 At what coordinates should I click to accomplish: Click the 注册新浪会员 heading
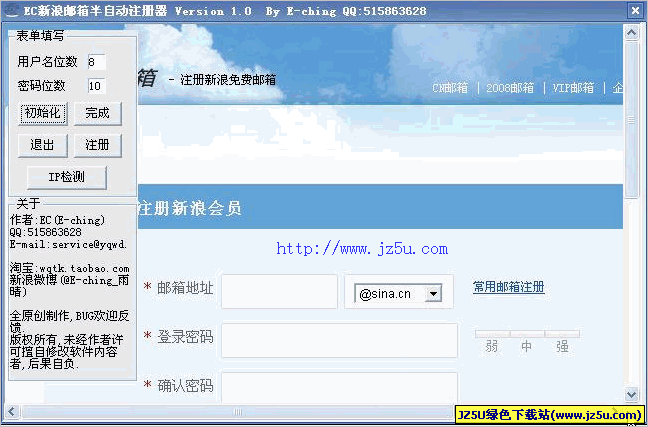point(190,208)
